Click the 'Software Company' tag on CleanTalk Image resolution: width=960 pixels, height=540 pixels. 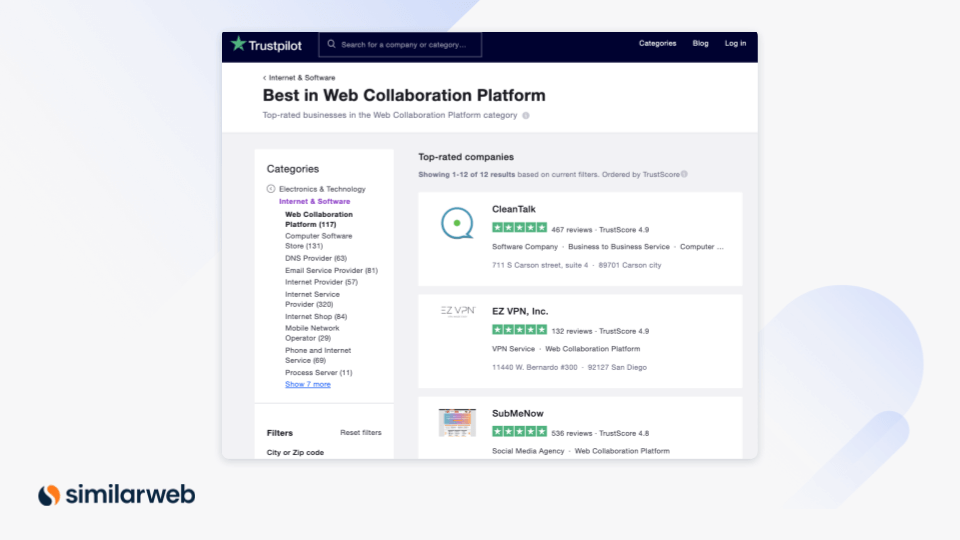click(525, 247)
